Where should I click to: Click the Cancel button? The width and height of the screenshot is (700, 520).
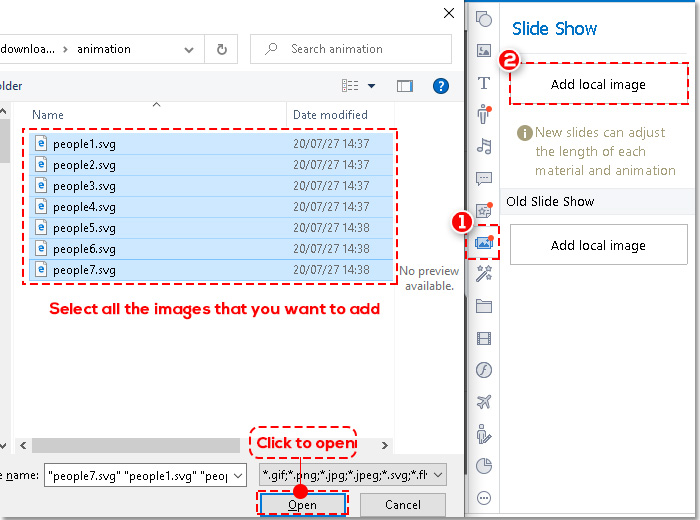[403, 505]
